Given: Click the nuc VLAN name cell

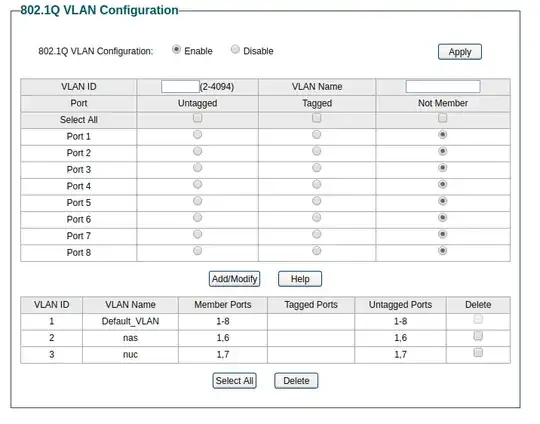Looking at the screenshot, I should 130,354.
